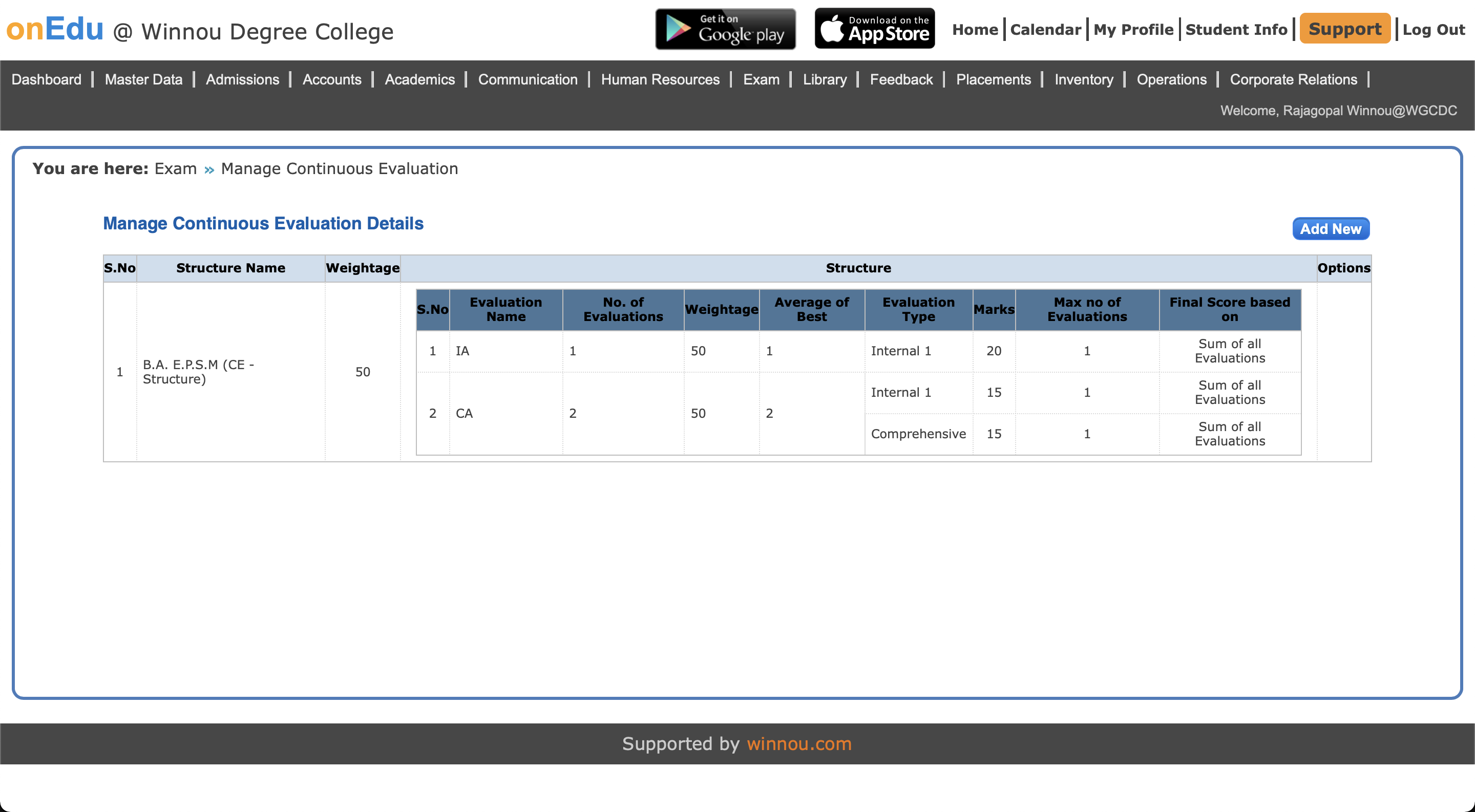Go to the Dashboard menu item

click(47, 79)
